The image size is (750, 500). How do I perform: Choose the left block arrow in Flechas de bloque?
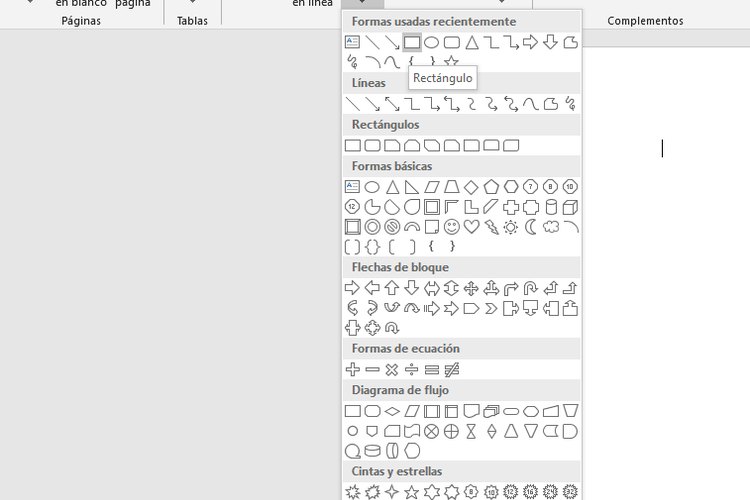click(x=373, y=288)
